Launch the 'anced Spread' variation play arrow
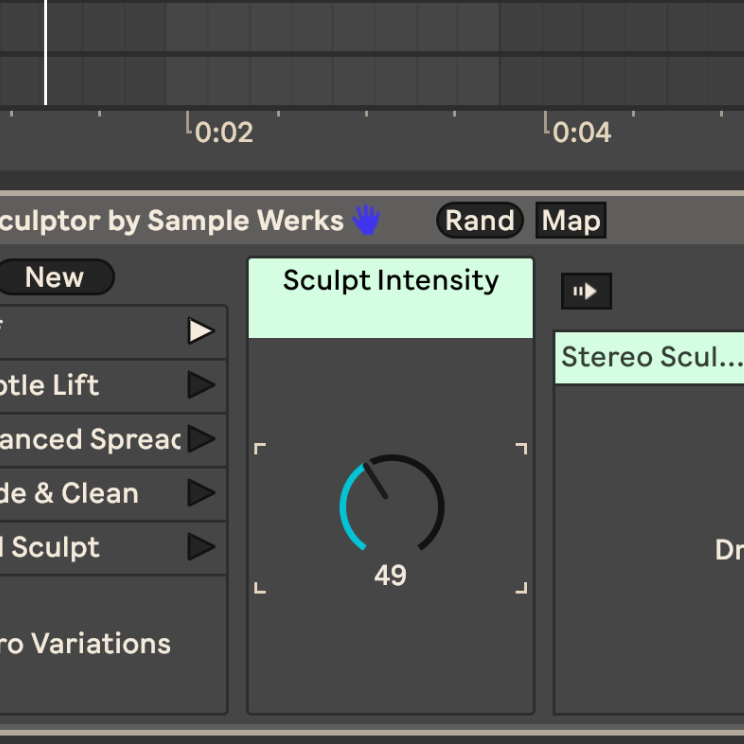The width and height of the screenshot is (744, 744). coord(201,439)
